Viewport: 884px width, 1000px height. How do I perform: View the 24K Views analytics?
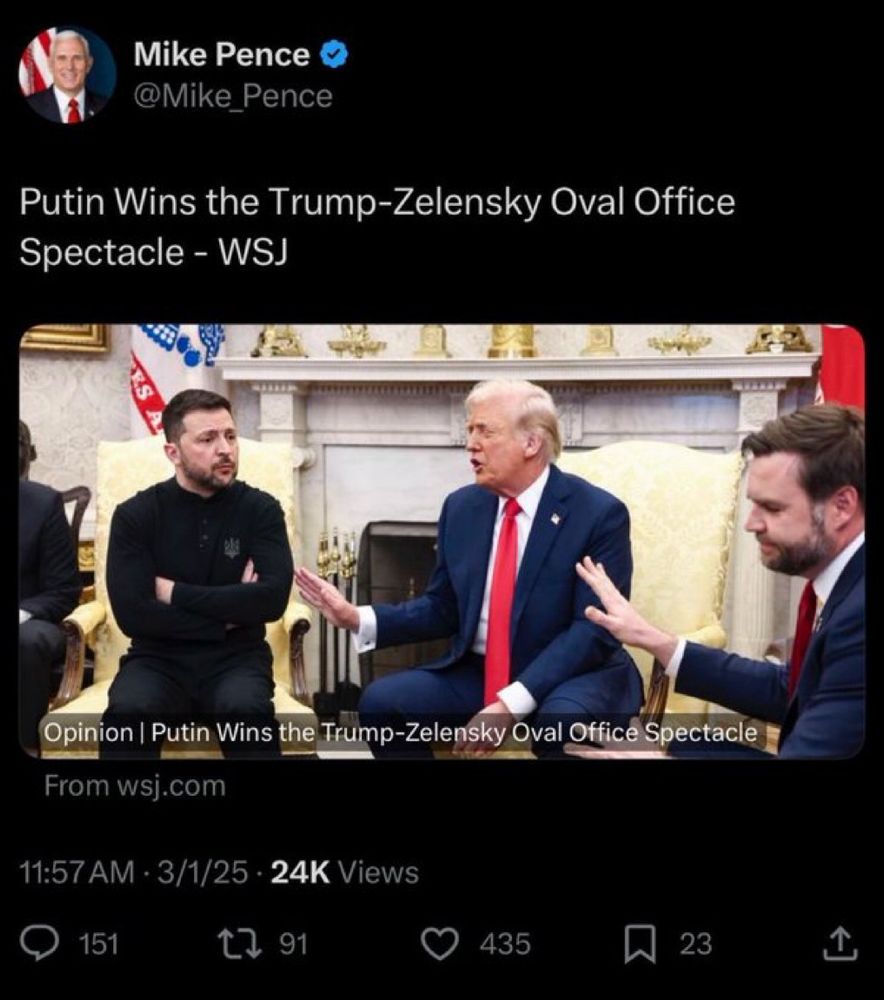coord(344,872)
